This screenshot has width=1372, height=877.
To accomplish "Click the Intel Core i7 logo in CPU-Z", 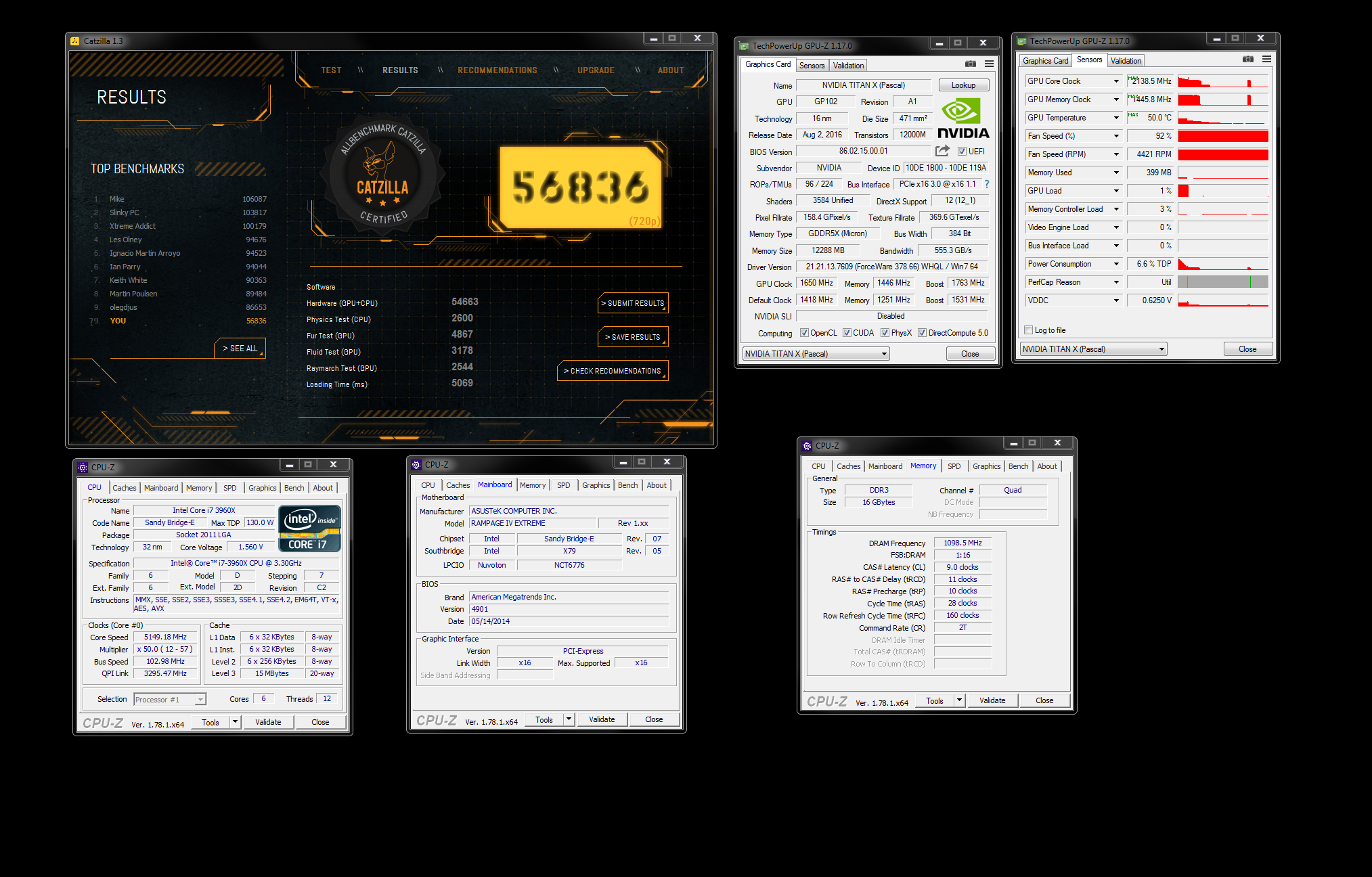I will click(310, 529).
